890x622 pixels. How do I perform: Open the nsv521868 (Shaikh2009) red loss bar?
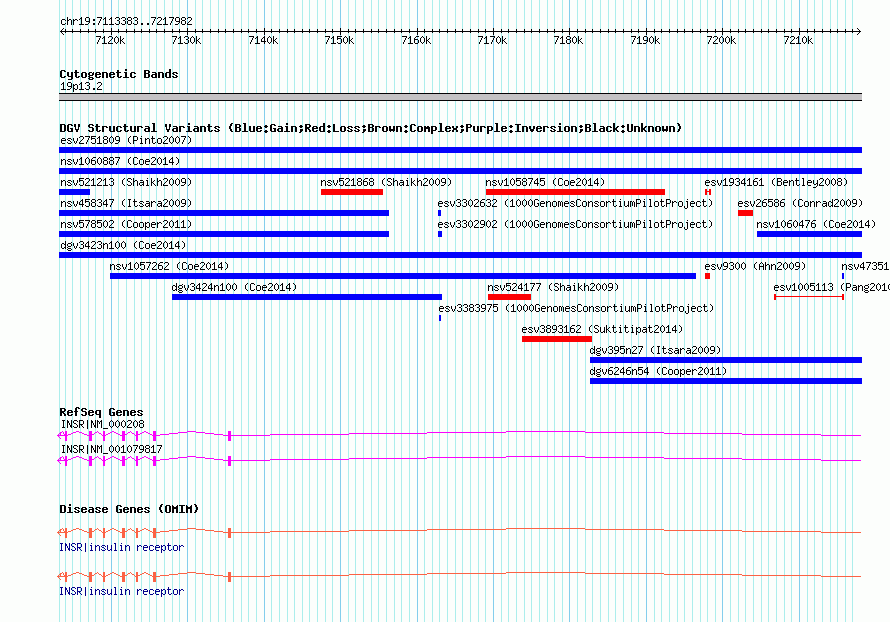coord(352,192)
